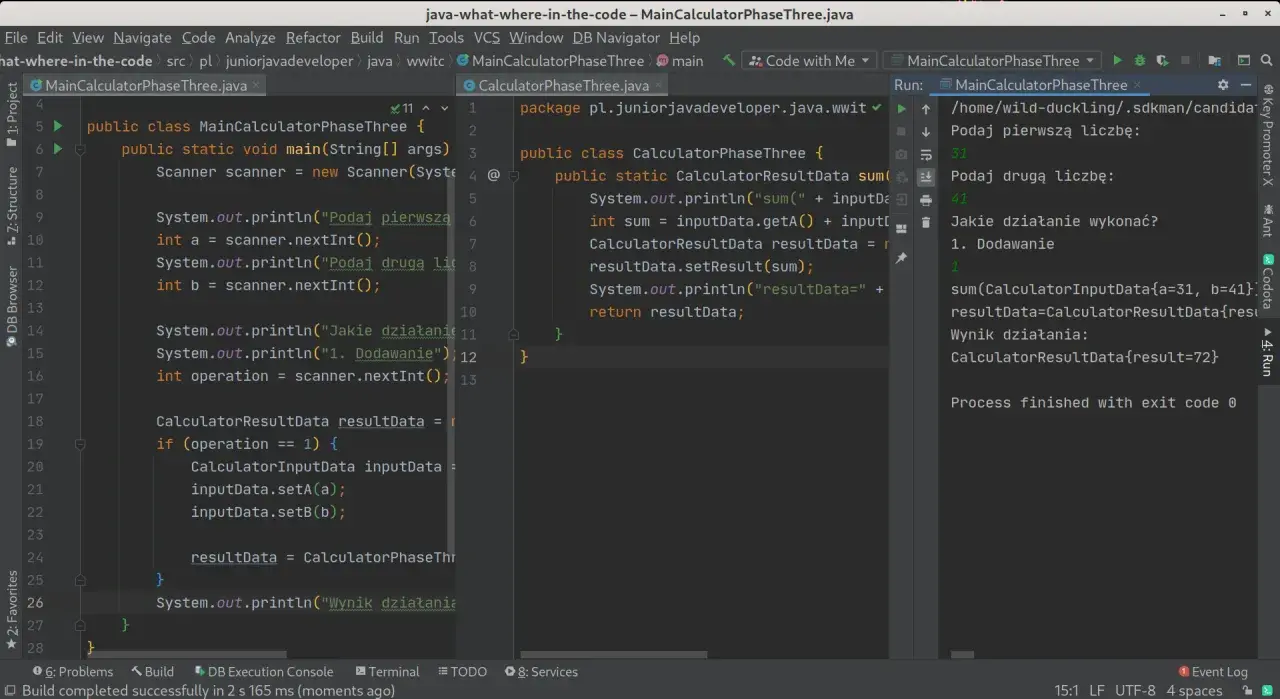Toggle the Ant tool window
The image size is (1280, 699).
pos(1268,221)
